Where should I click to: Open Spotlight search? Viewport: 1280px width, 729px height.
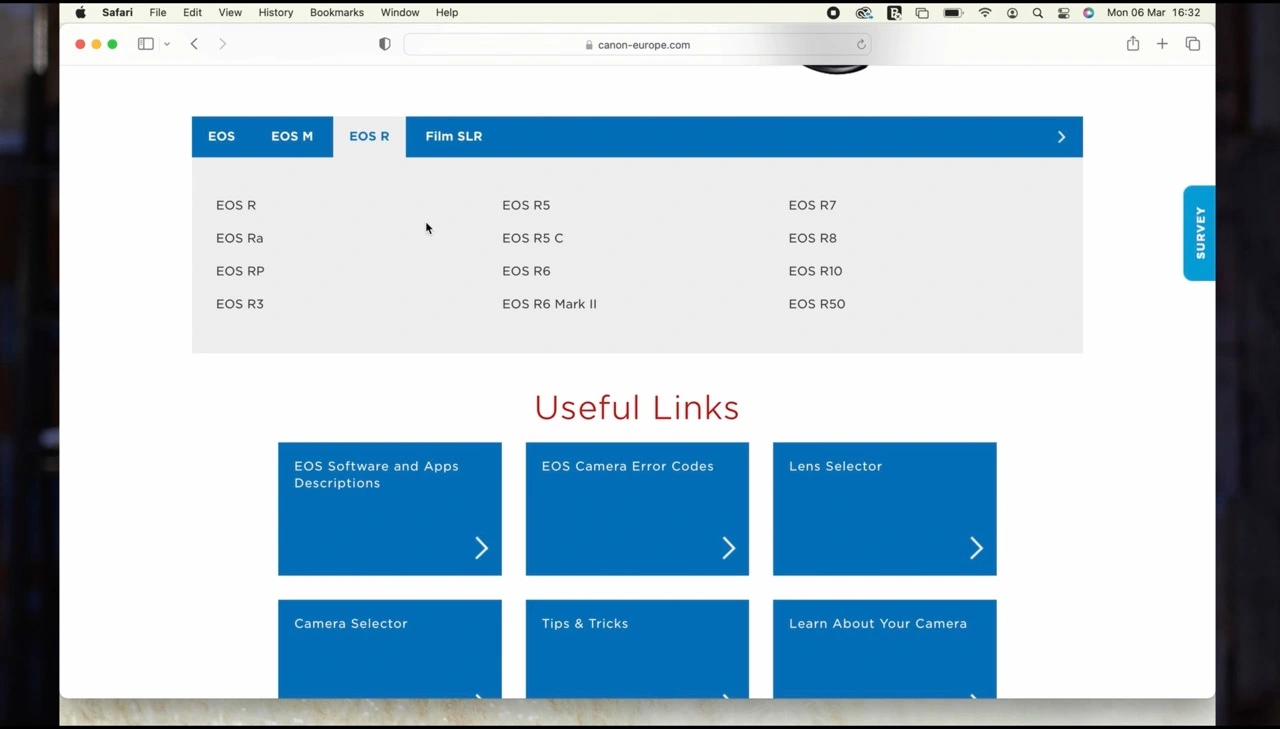[1038, 13]
